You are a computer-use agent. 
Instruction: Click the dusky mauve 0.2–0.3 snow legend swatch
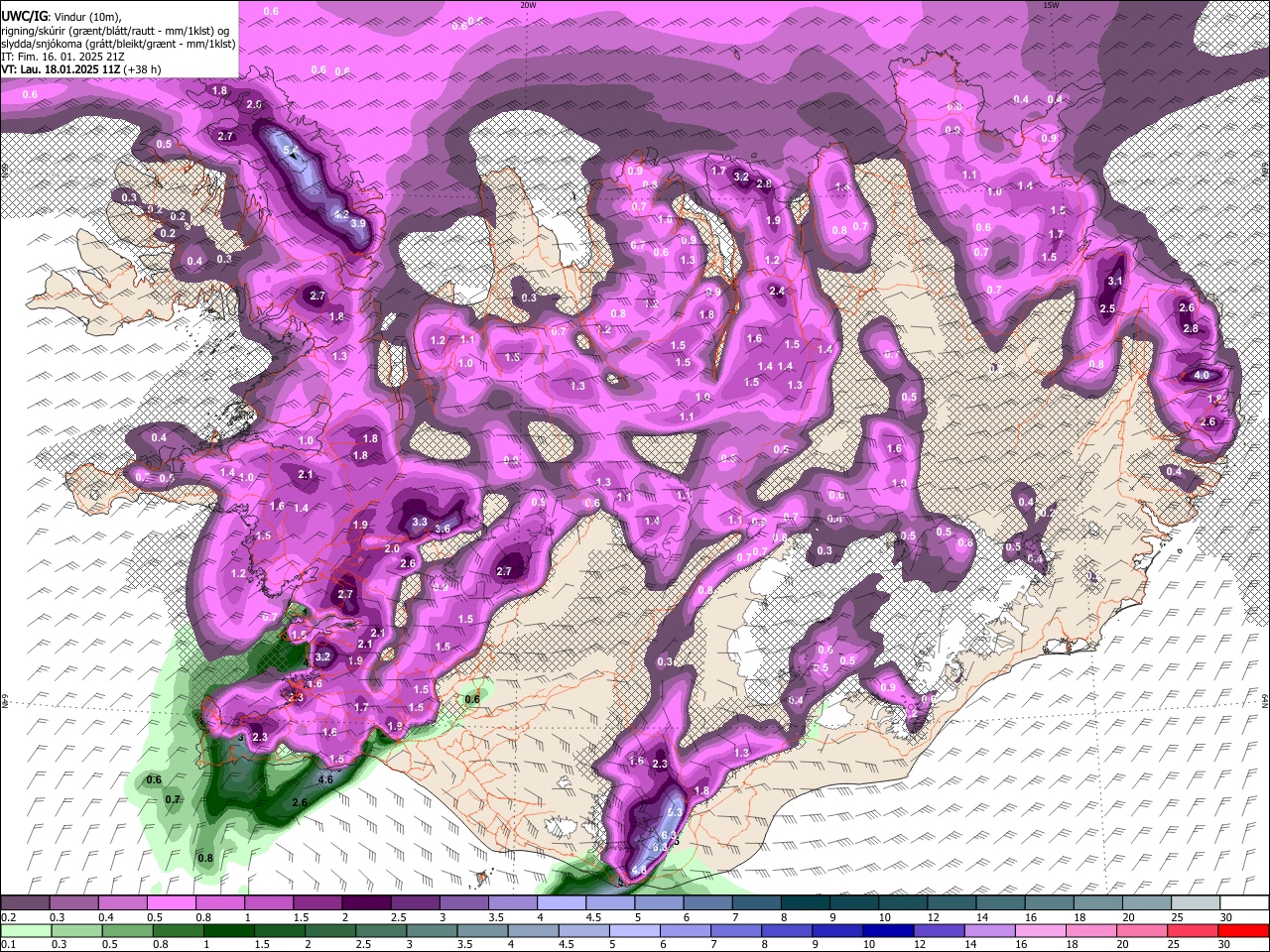click(26, 903)
